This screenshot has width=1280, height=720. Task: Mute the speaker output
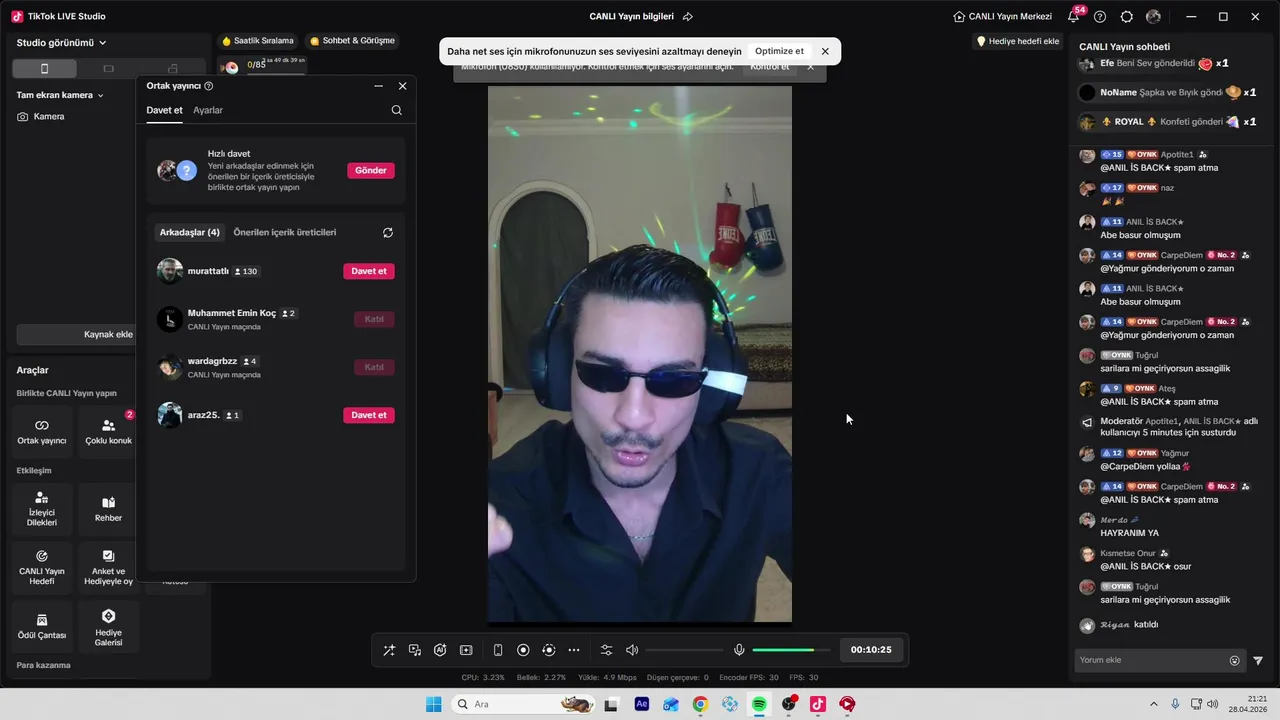632,650
